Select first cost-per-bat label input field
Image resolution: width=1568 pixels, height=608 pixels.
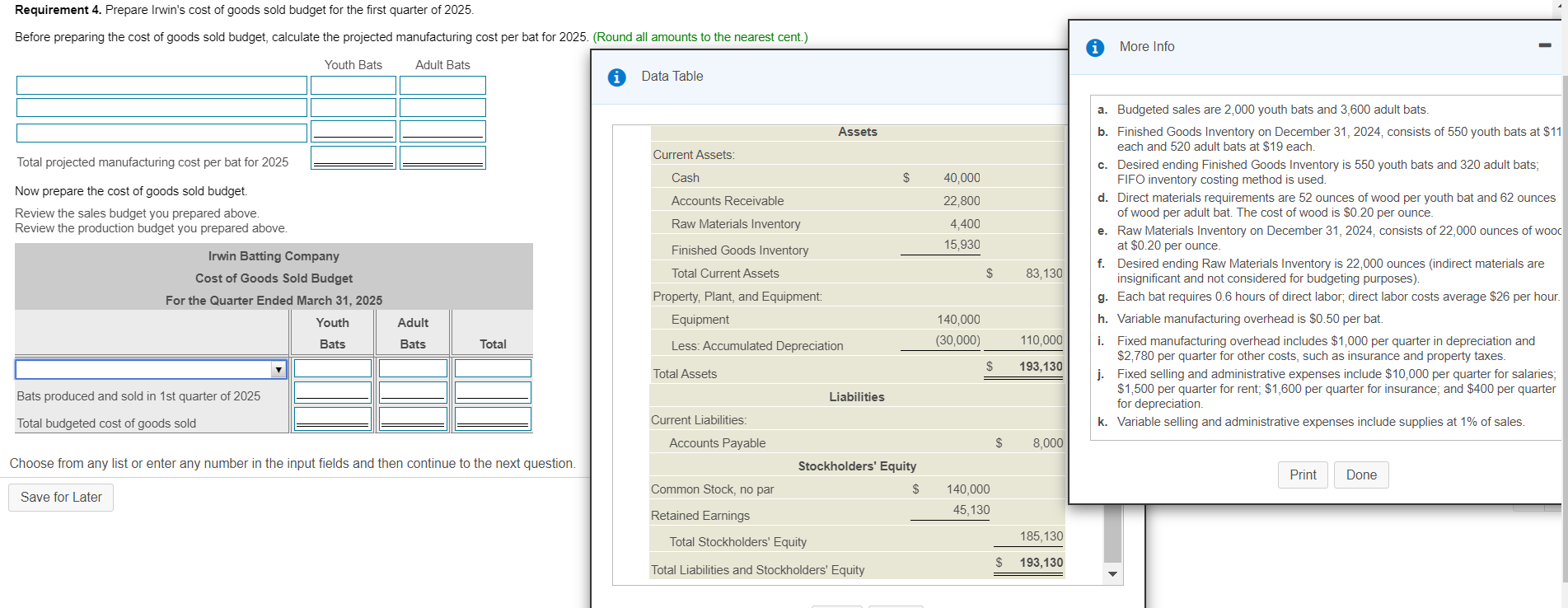click(x=161, y=86)
